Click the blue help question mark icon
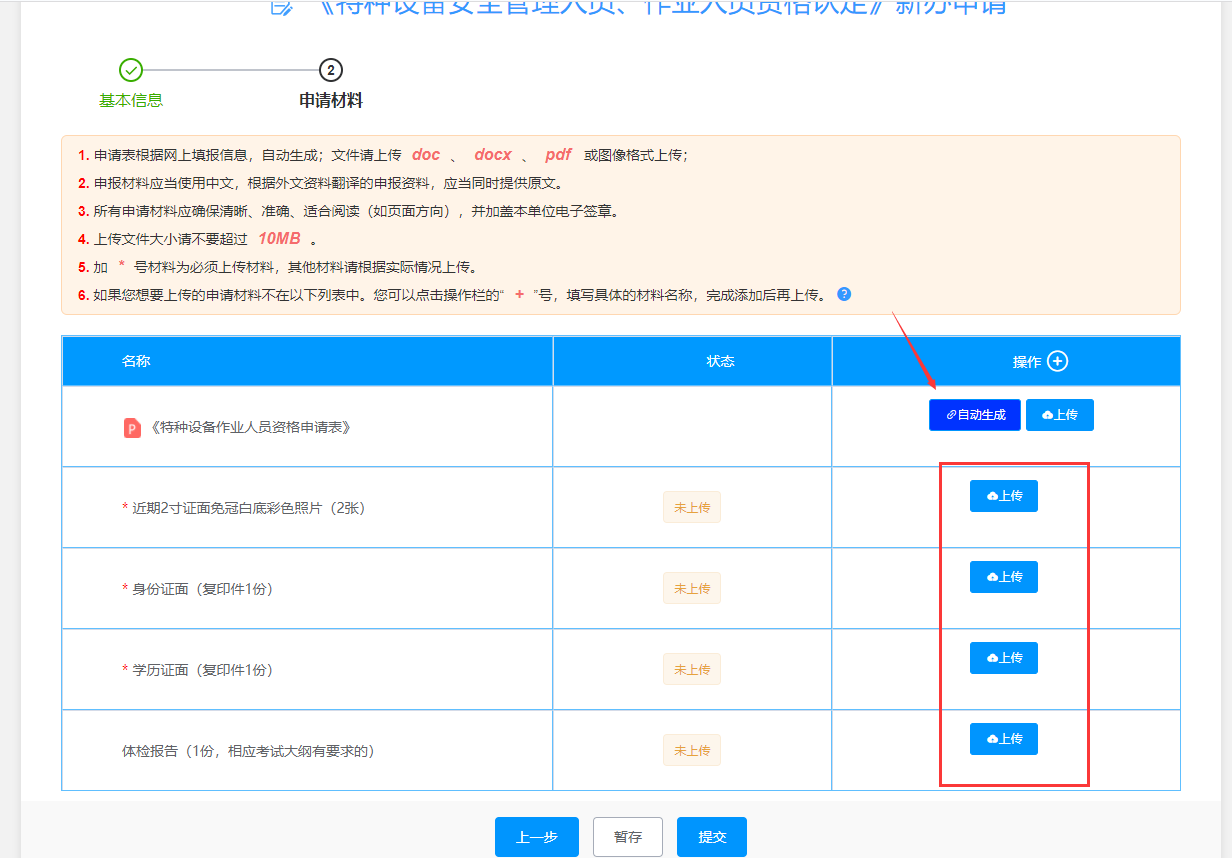1232x858 pixels. (844, 294)
